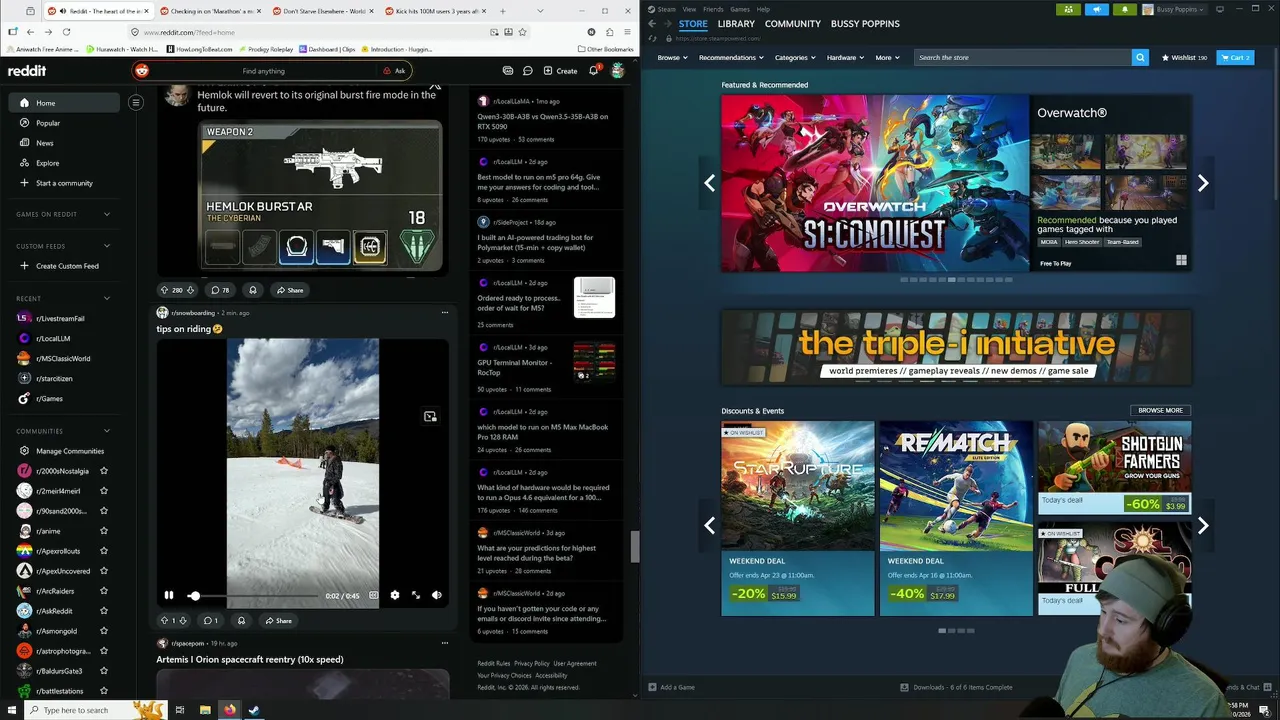Open Reddit notifications bell
Viewport: 1280px width, 720px height.
point(593,71)
